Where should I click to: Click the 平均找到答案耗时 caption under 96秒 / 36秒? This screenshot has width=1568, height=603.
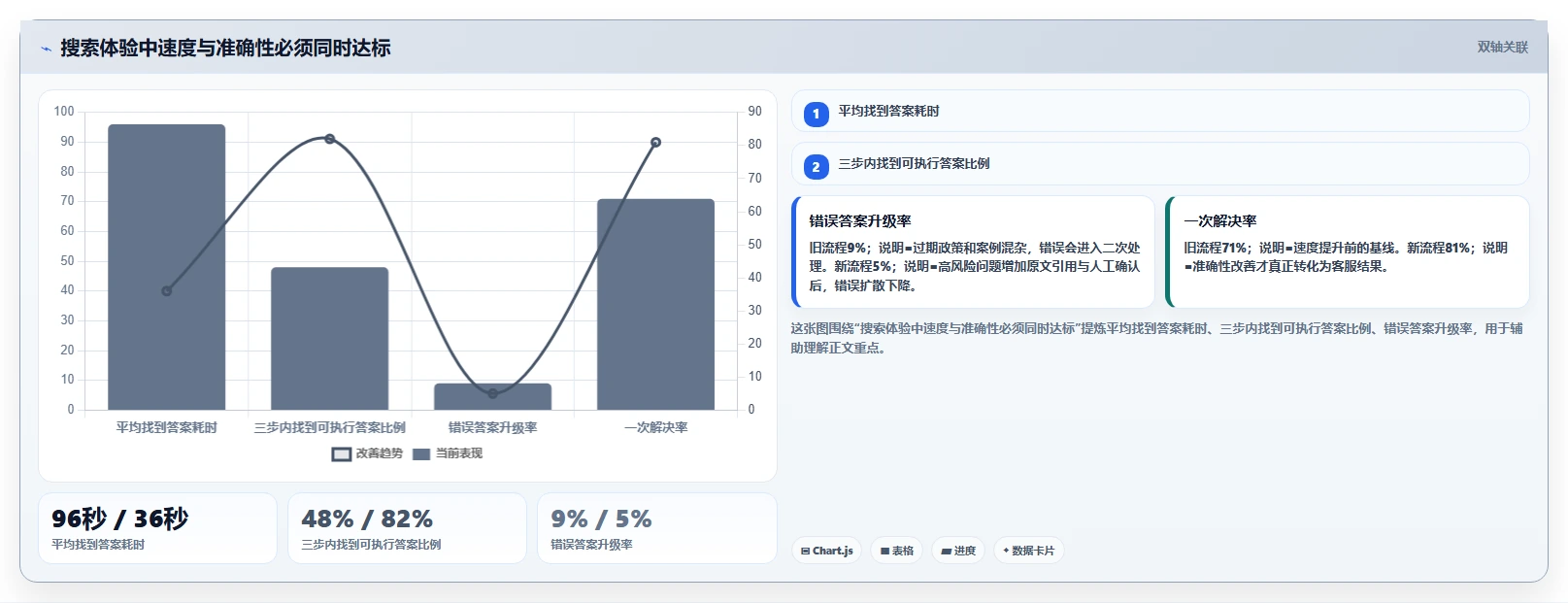click(x=98, y=545)
